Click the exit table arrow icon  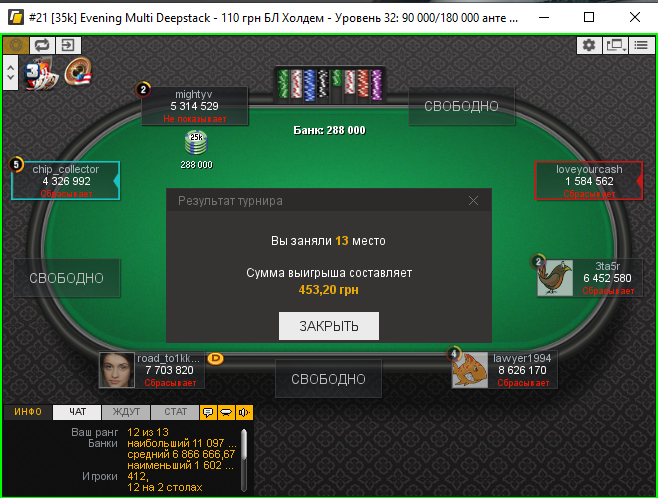point(68,45)
